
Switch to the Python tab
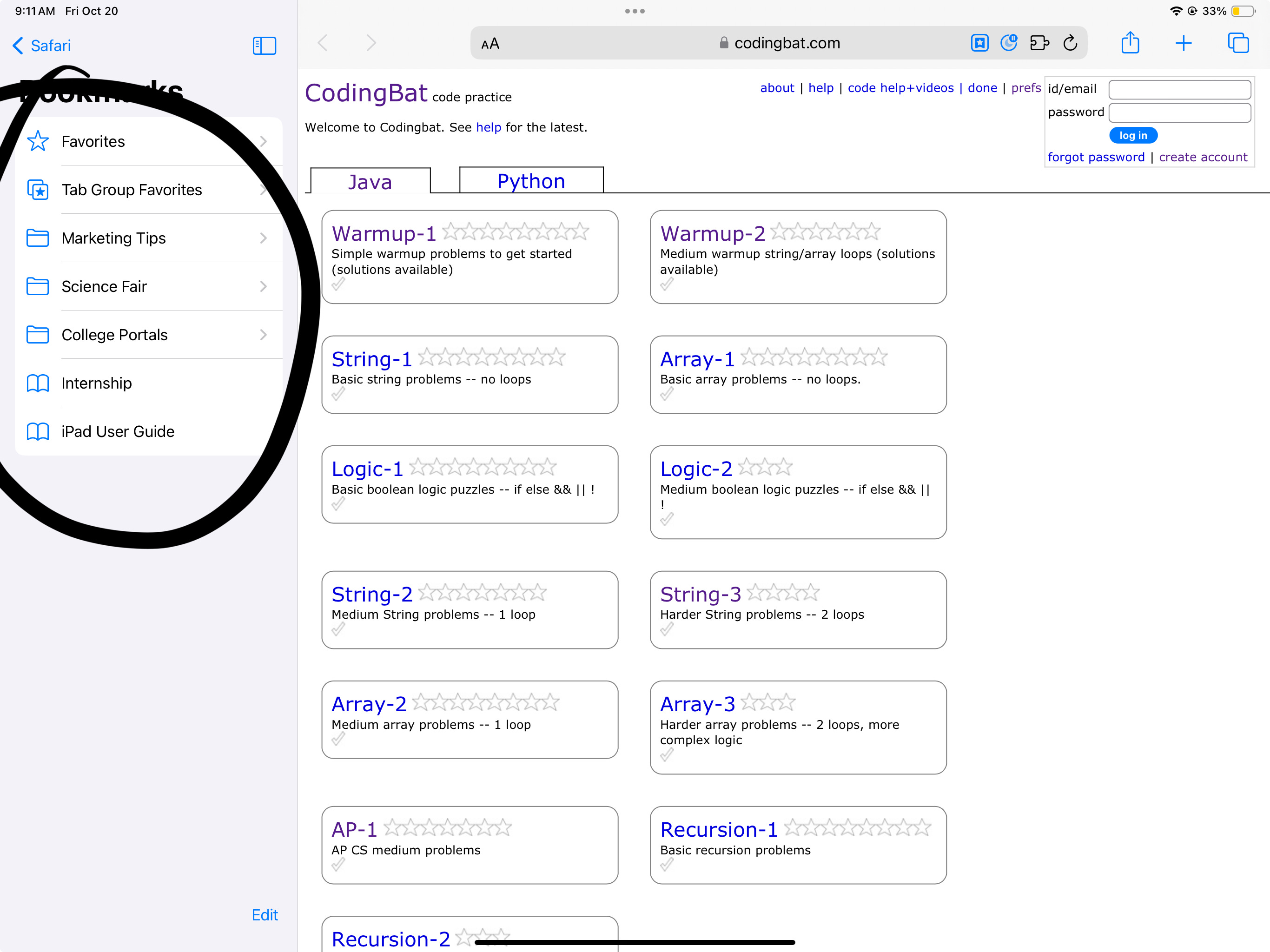pyautogui.click(x=531, y=181)
